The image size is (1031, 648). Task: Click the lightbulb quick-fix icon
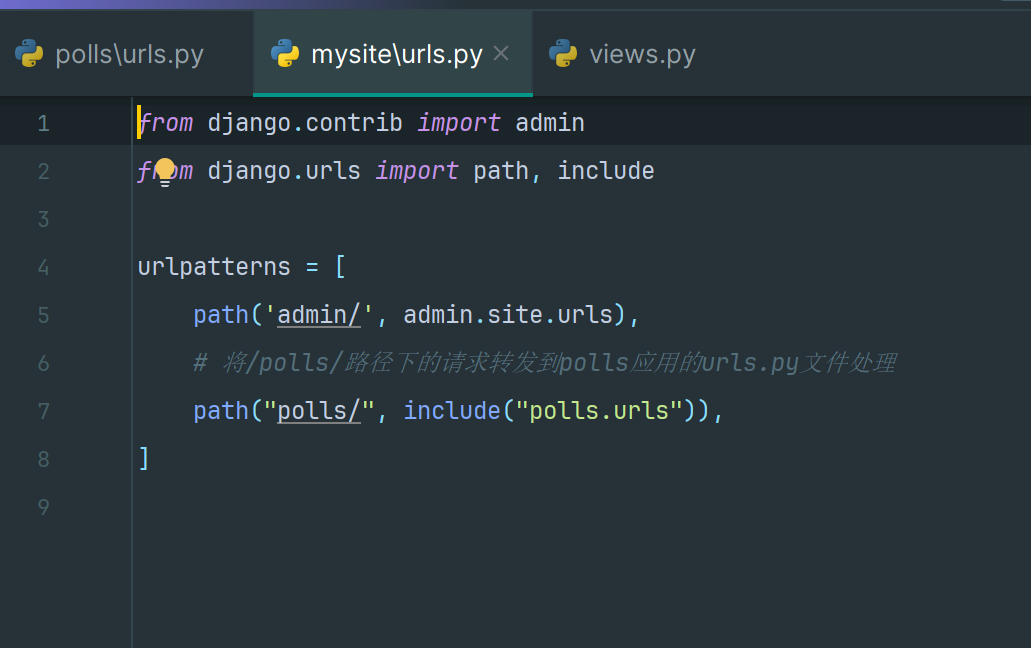(x=165, y=171)
